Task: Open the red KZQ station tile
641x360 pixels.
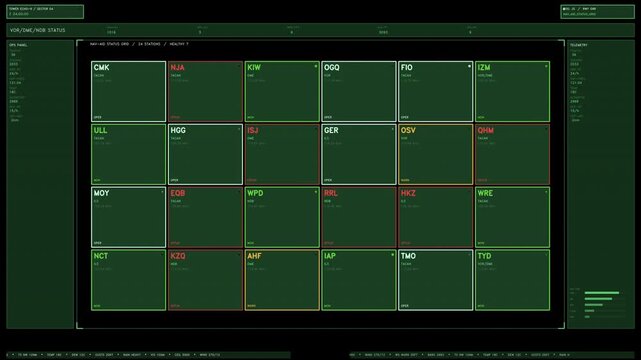Action: 205,280
